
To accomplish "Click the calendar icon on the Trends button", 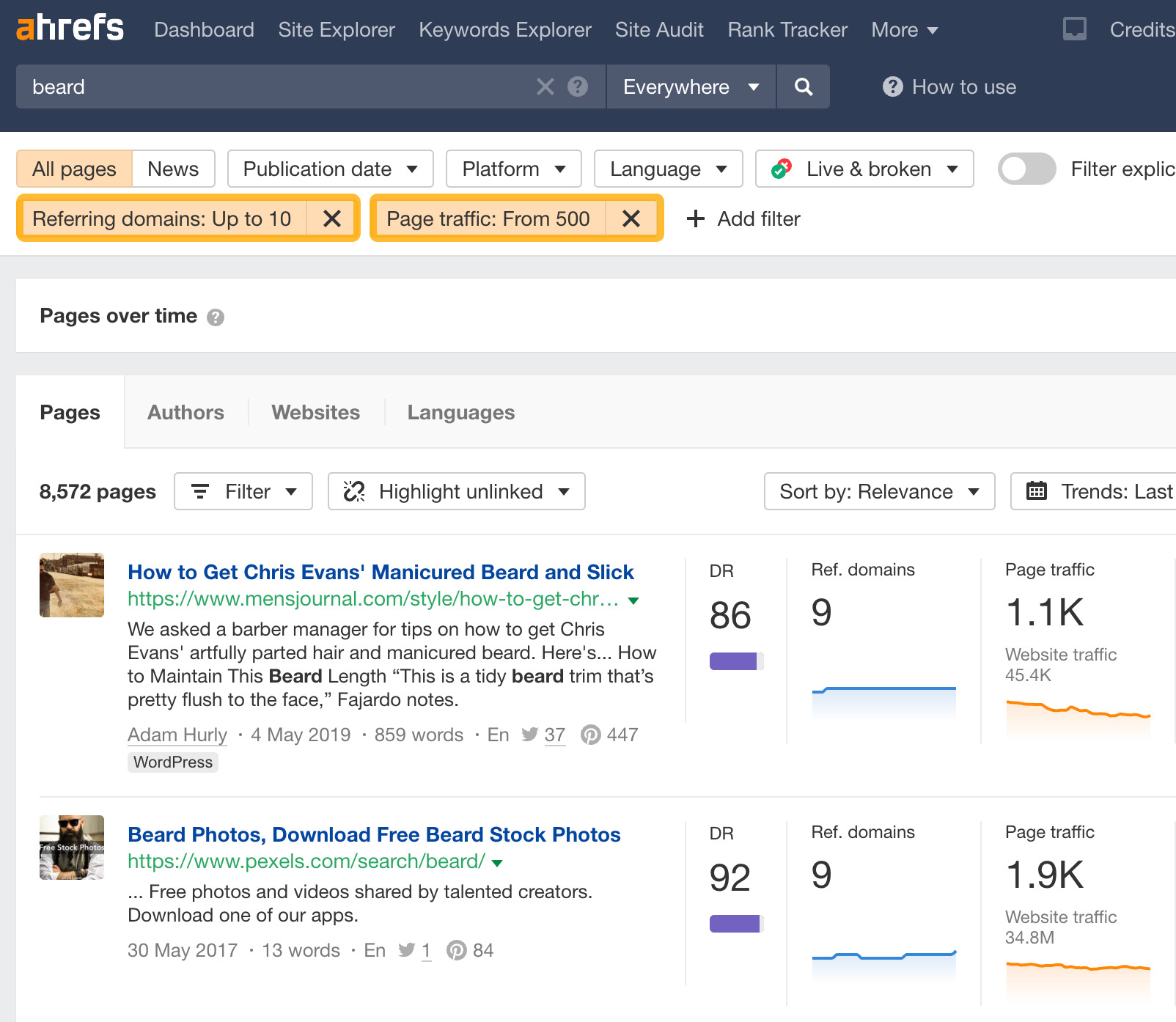I will (1036, 491).
